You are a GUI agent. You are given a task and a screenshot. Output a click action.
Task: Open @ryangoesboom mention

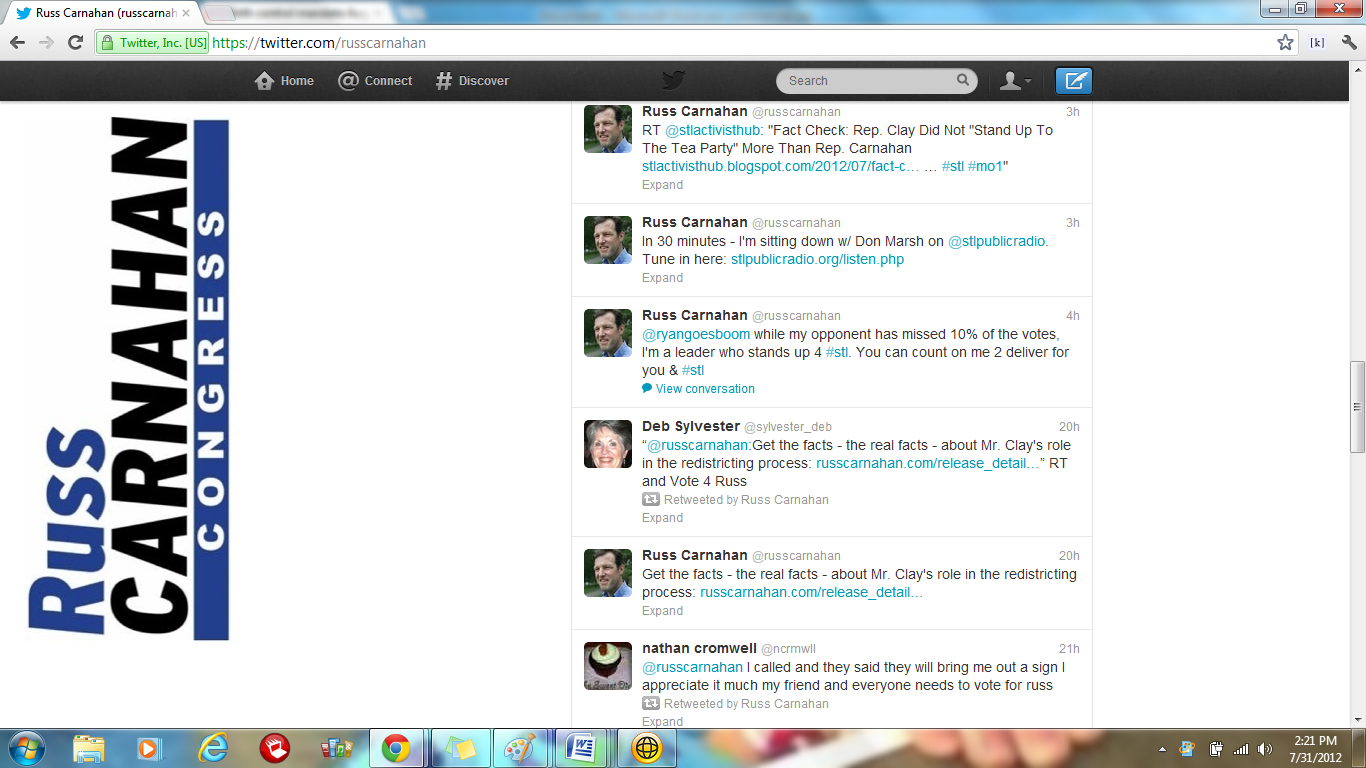click(696, 334)
